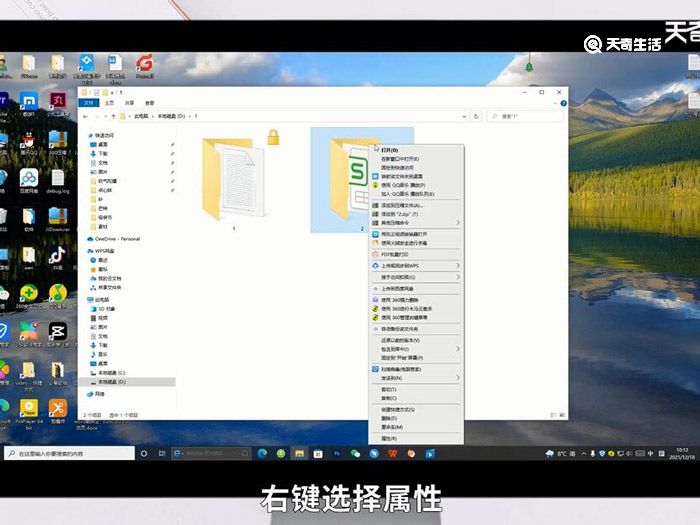Switch to large icons view button
700x525 pixels.
[562, 415]
